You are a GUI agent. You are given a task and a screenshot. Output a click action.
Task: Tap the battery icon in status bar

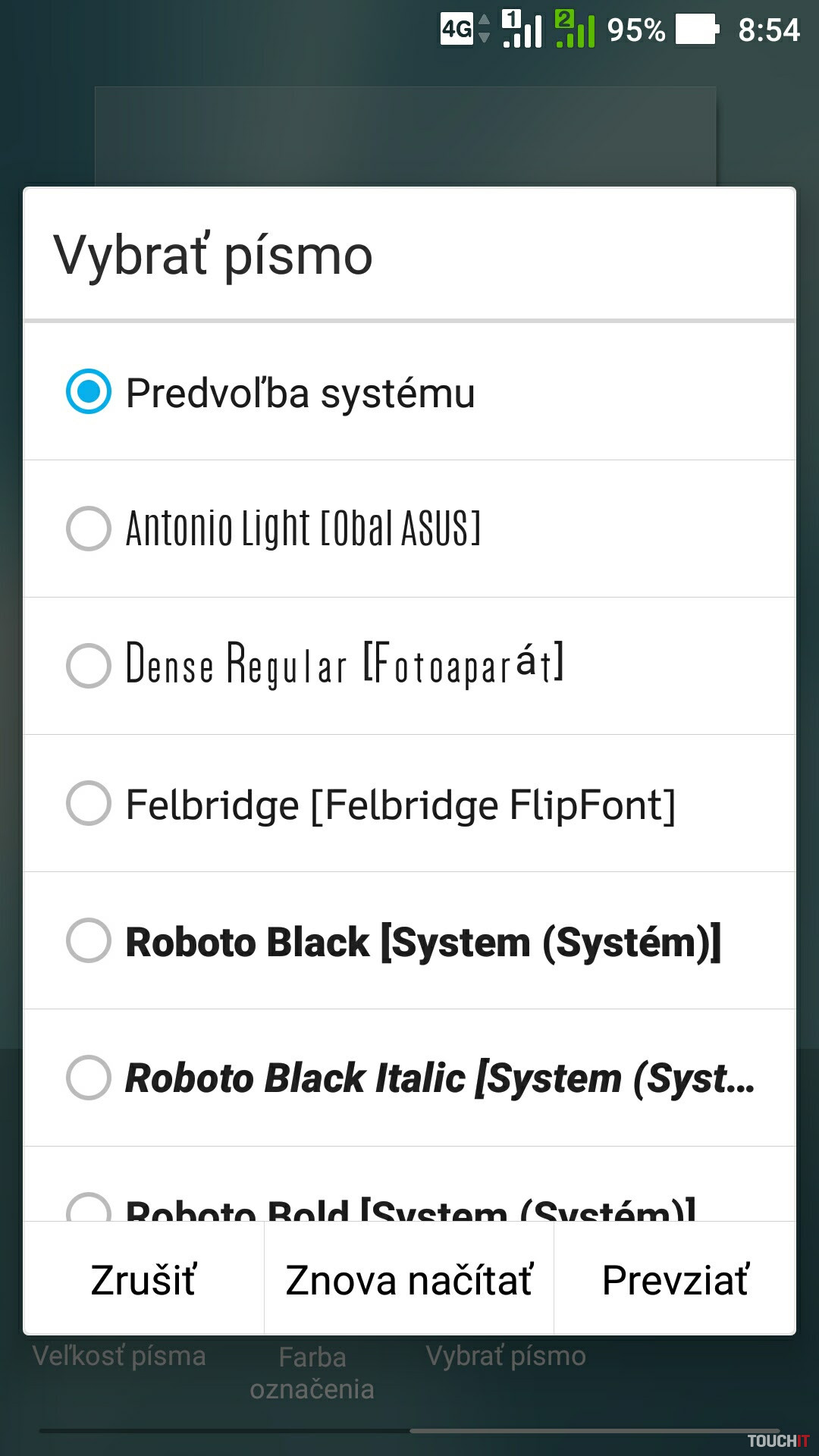[x=697, y=30]
